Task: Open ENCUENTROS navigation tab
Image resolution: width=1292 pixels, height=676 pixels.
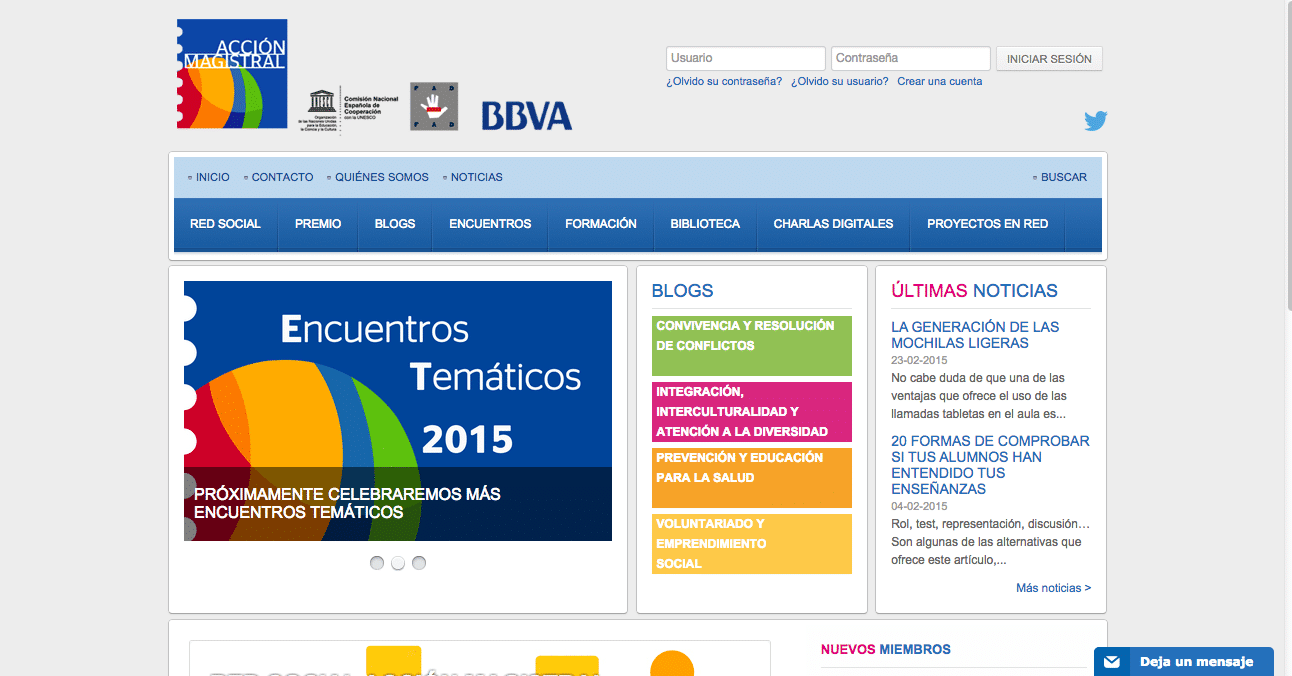Action: click(490, 224)
